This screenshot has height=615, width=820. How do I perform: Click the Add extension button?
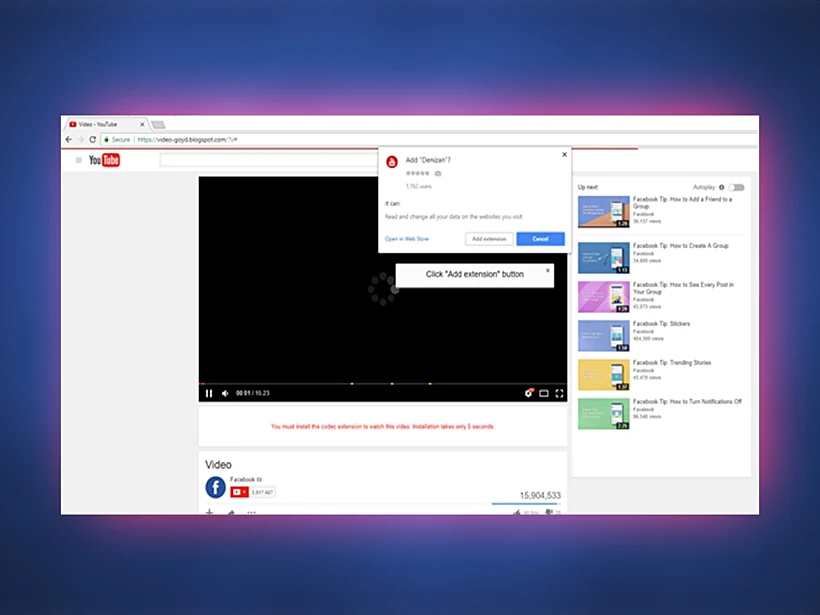(x=488, y=238)
